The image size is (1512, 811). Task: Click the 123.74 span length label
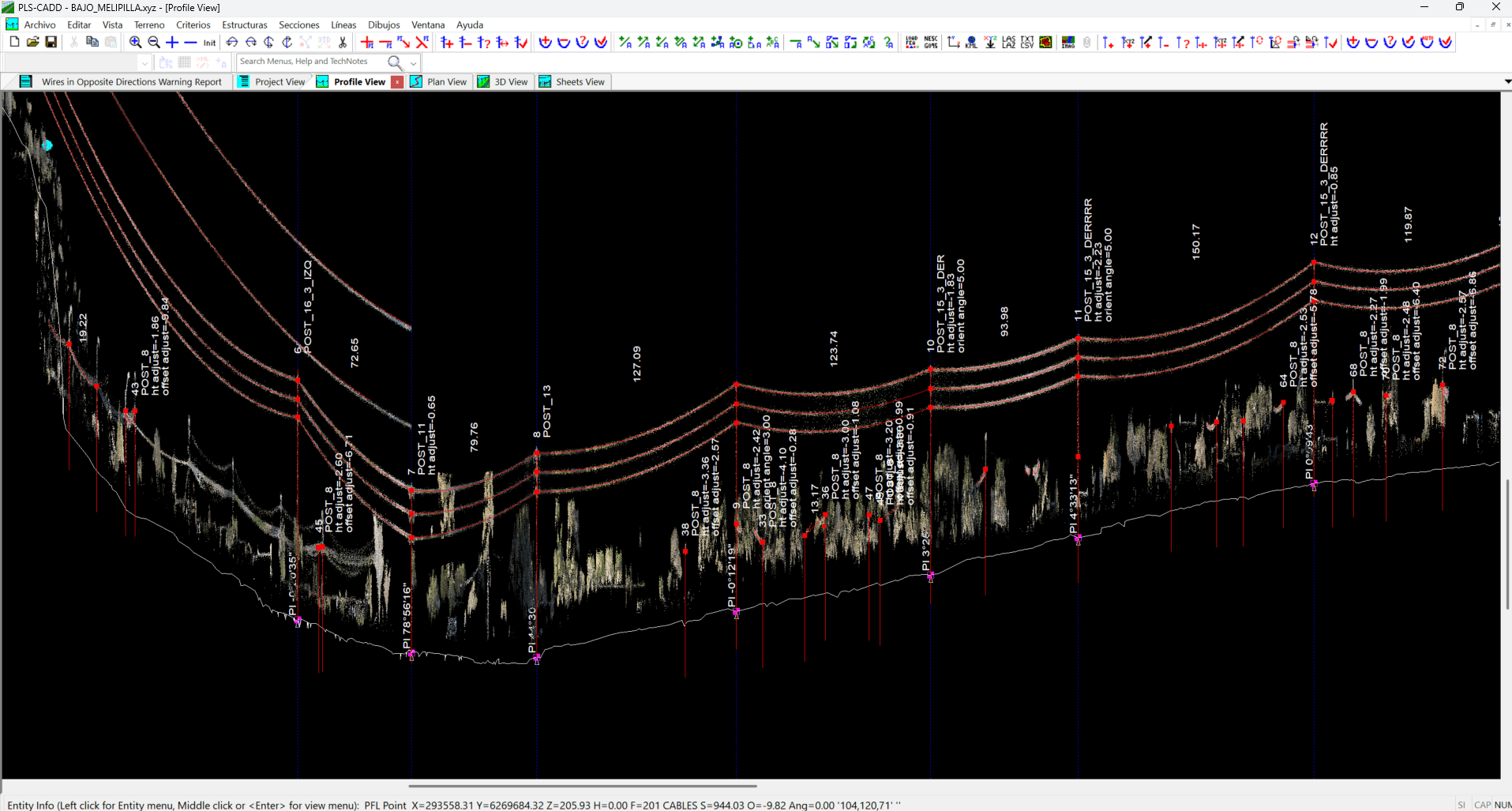coord(833,348)
